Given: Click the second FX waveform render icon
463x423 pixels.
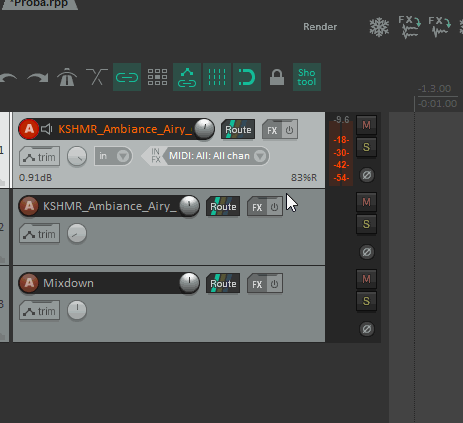Looking at the screenshot, I should pos(440,27).
